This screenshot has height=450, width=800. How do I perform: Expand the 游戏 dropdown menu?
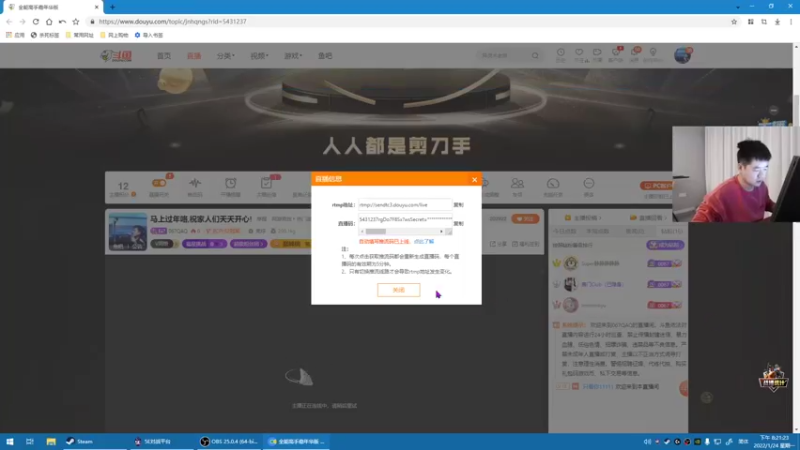(293, 56)
